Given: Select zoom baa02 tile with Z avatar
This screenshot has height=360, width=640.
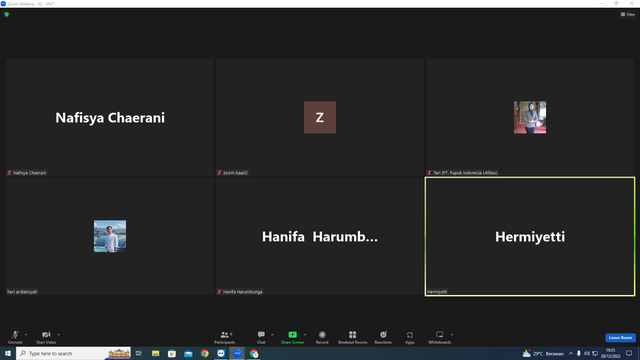Looking at the screenshot, I should pos(320,118).
